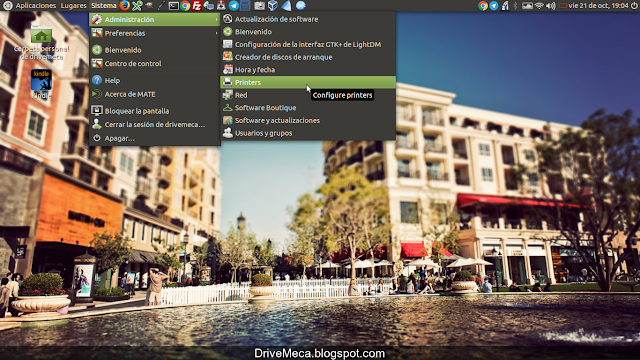
Task: Open the Printers configuration entry
Action: point(308,82)
